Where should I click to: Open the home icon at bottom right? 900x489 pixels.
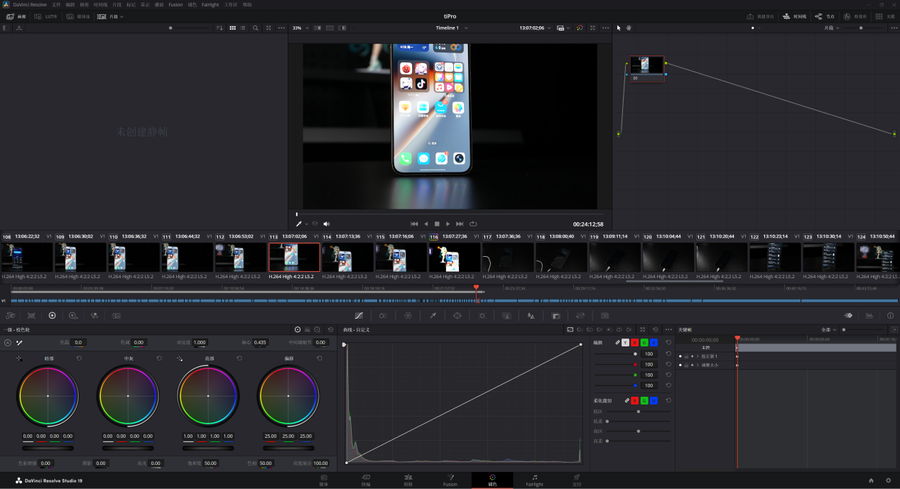click(x=871, y=480)
